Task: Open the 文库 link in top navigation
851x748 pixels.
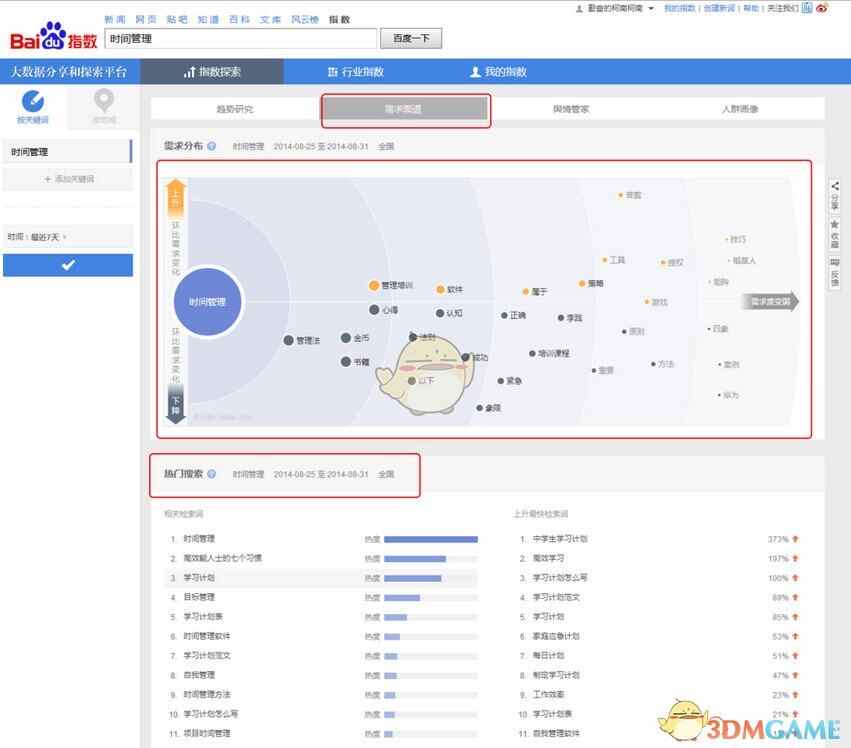Action: coord(270,20)
